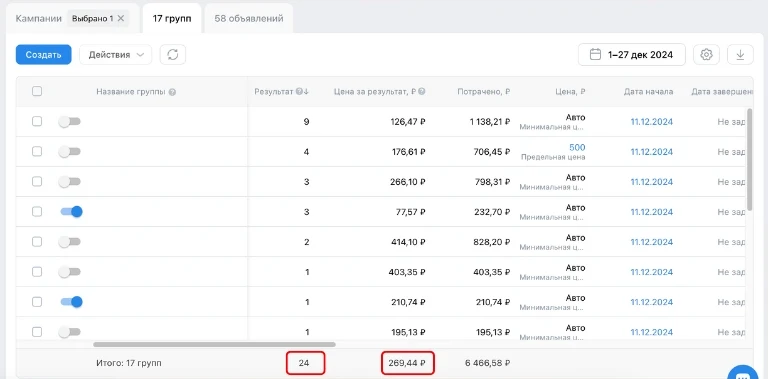This screenshot has height=379, width=768.
Task: Check the row with 798,31 ₽ spent
Action: (37, 182)
